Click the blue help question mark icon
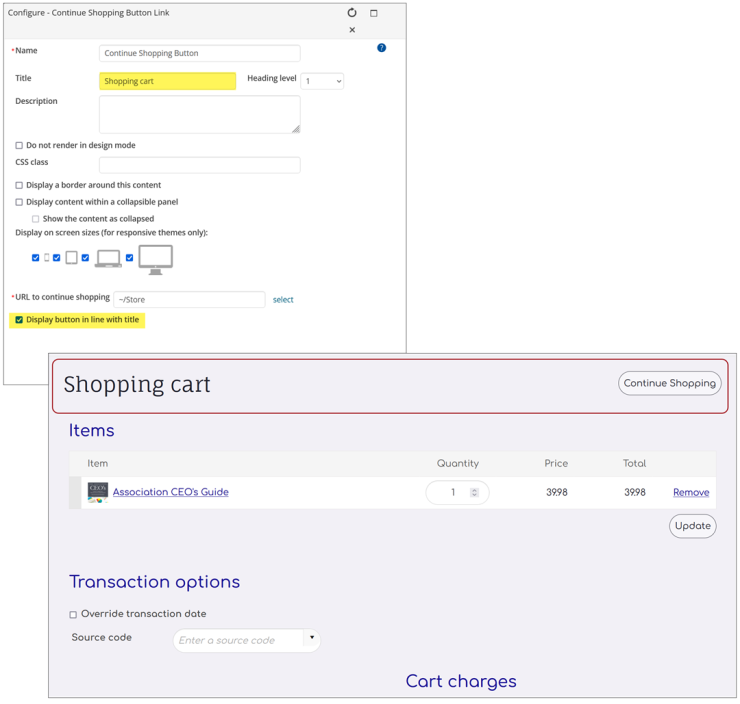The image size is (740, 704). tap(381, 48)
